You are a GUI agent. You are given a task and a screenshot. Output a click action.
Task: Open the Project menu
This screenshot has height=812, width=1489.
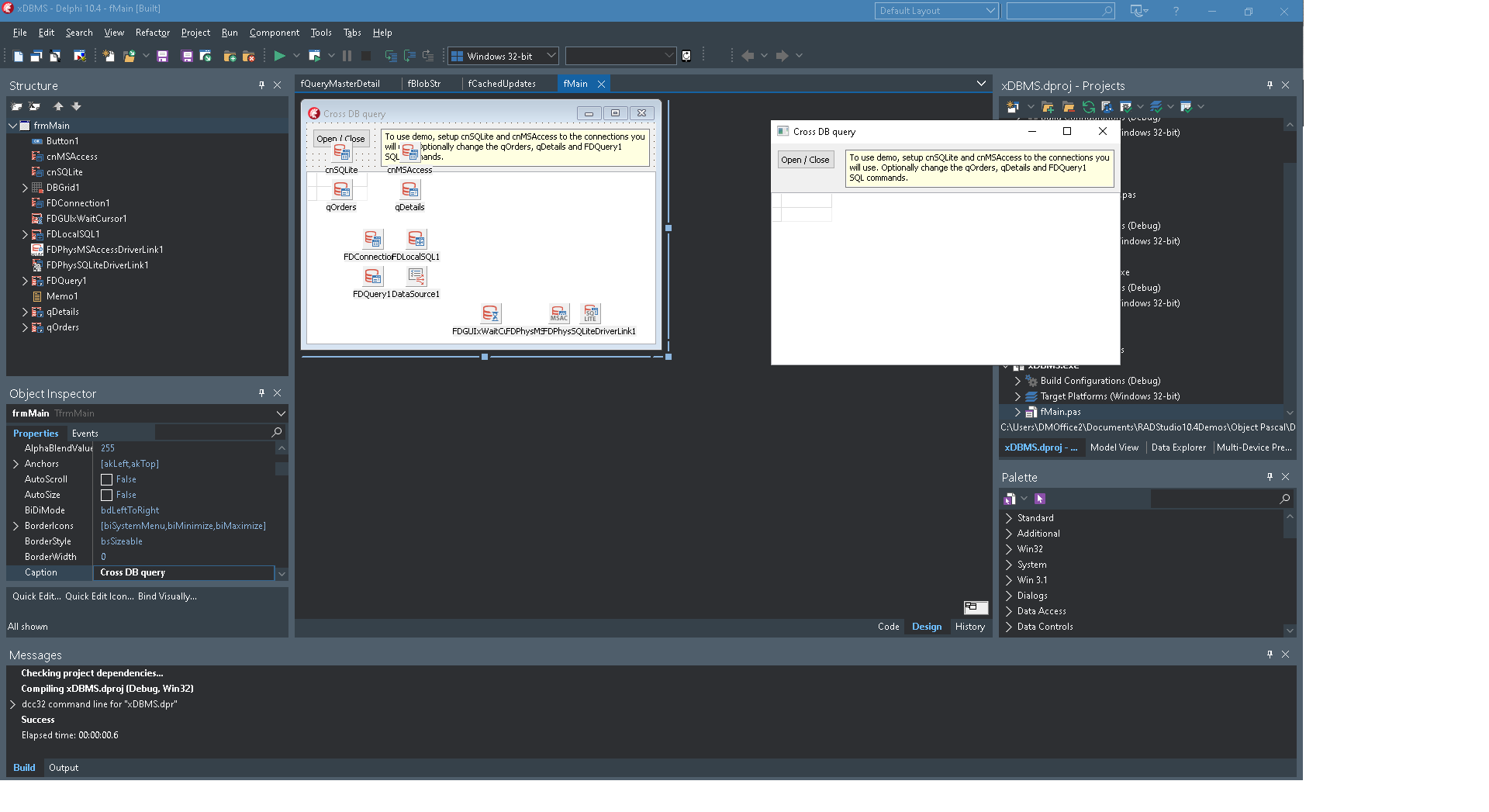195,33
